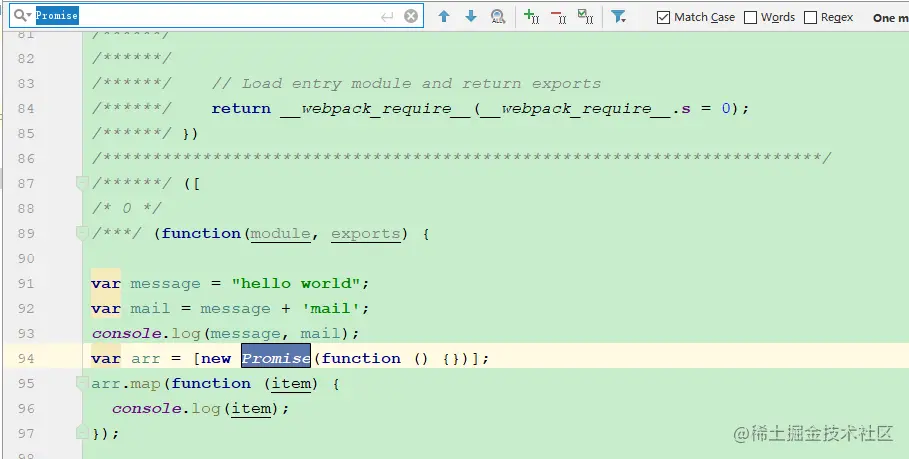909x459 pixels.
Task: Click the console.log(message, mail) statement
Action: 225,333
